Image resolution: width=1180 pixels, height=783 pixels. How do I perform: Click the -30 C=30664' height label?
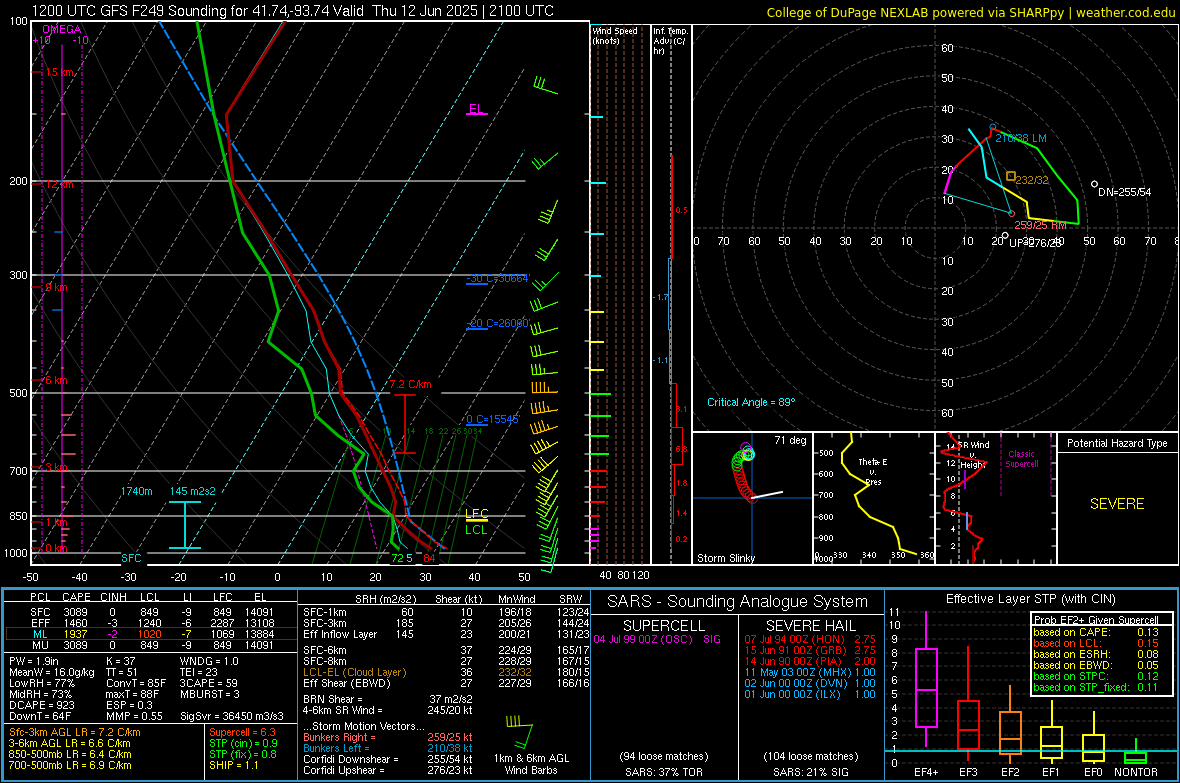tap(498, 279)
